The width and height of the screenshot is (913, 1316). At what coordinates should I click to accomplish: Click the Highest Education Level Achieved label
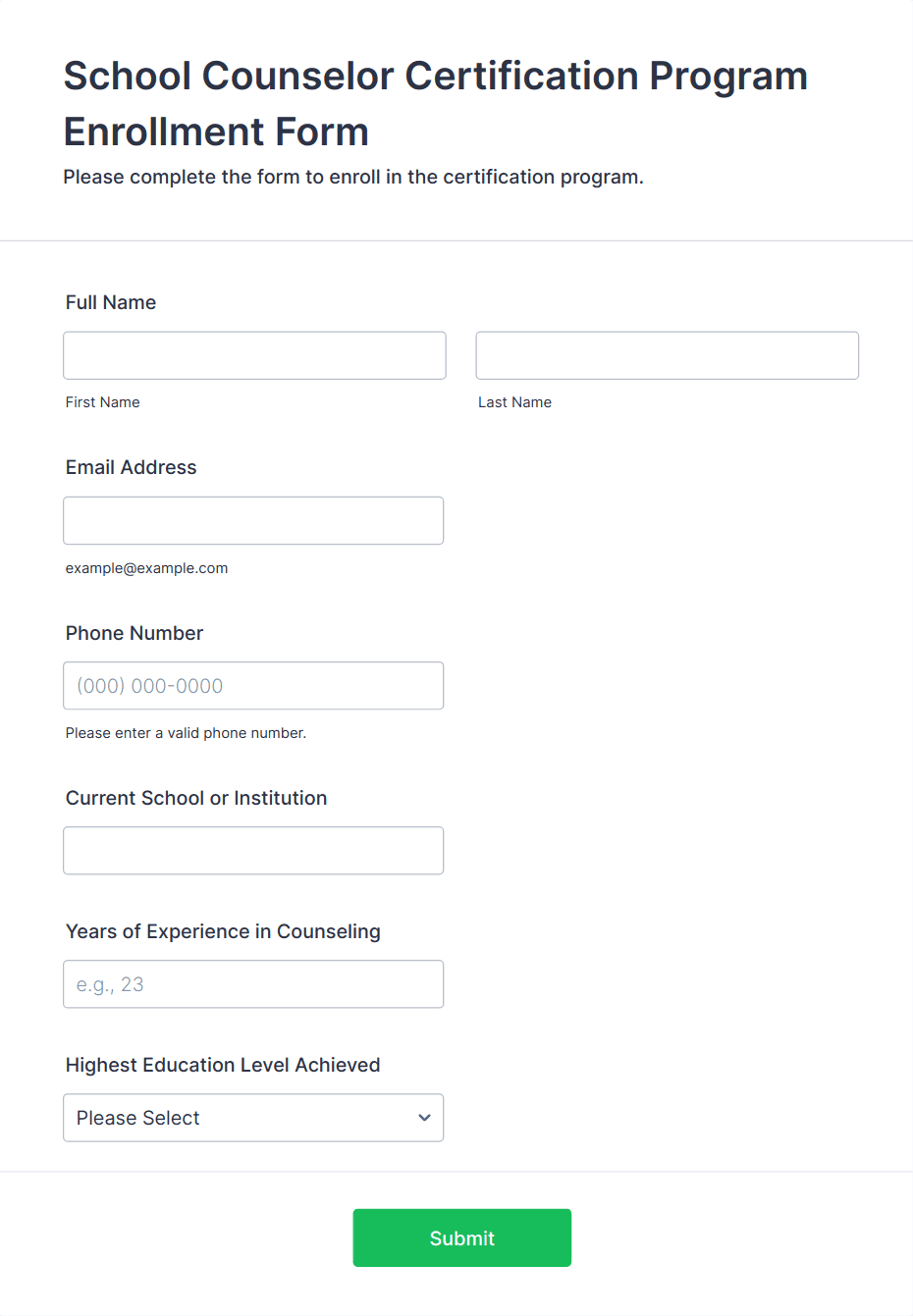point(223,1065)
